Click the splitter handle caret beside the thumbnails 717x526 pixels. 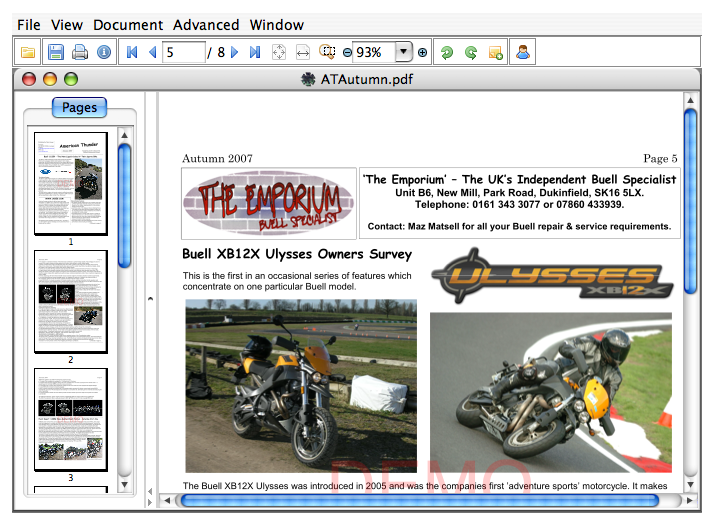[150, 299]
